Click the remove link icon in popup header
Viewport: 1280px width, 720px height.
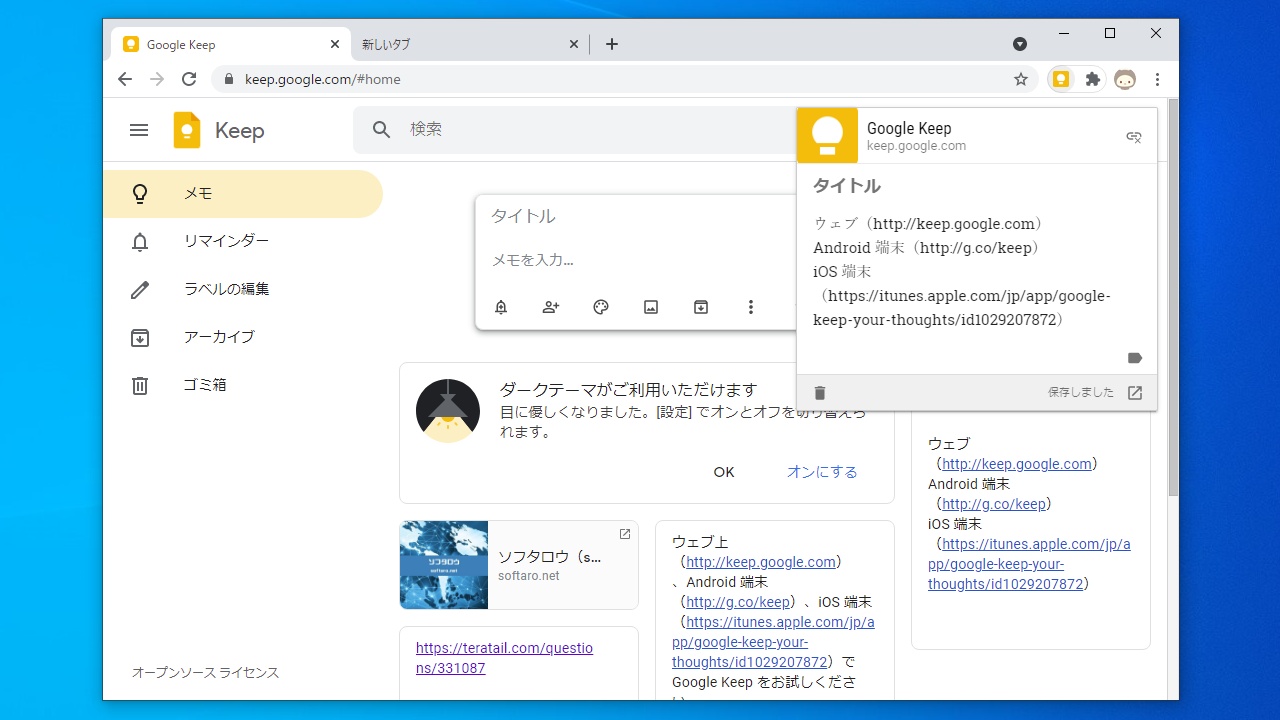[x=1134, y=136]
